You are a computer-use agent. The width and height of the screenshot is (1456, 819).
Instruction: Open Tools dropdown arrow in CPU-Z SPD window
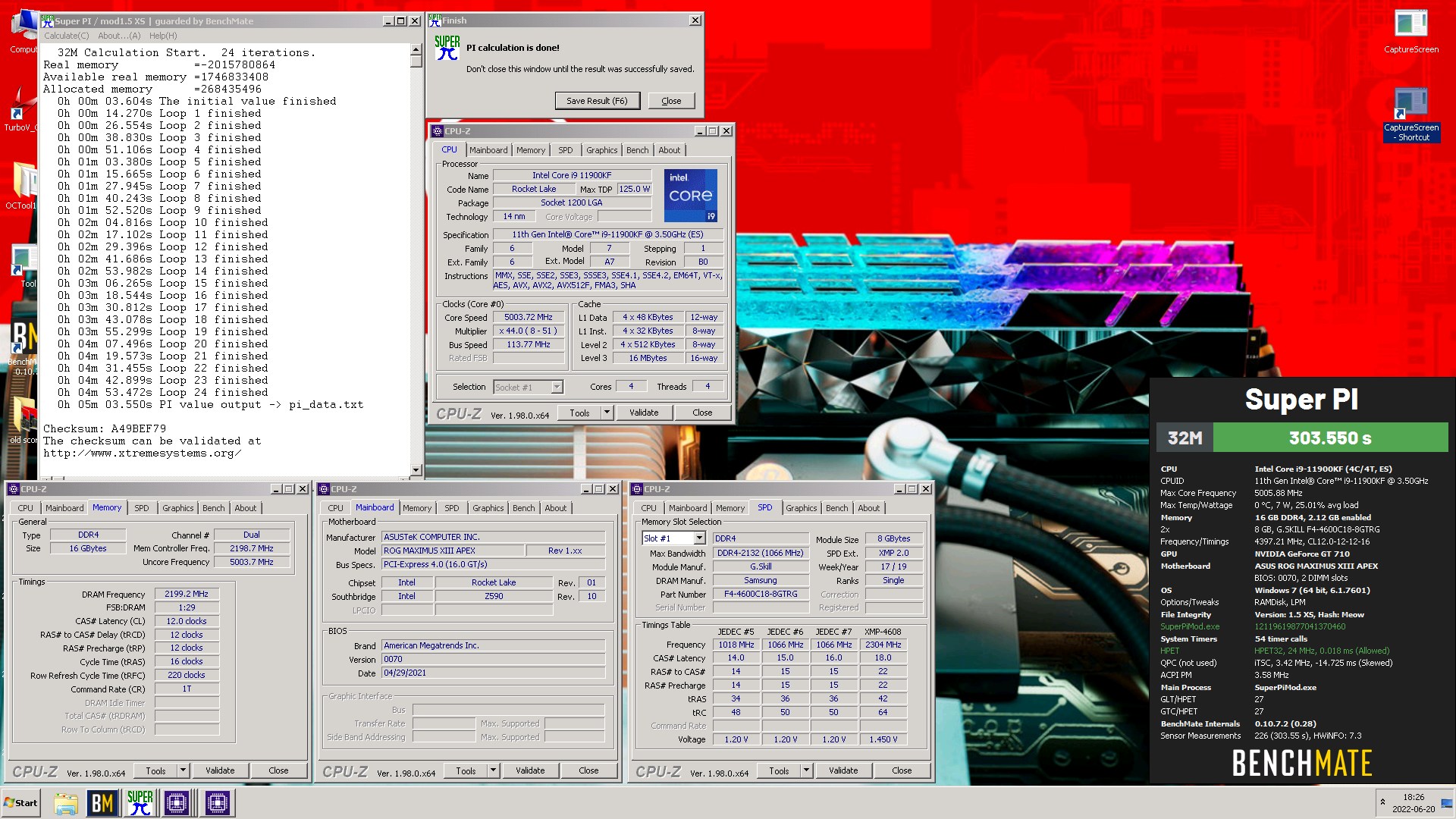tap(806, 770)
